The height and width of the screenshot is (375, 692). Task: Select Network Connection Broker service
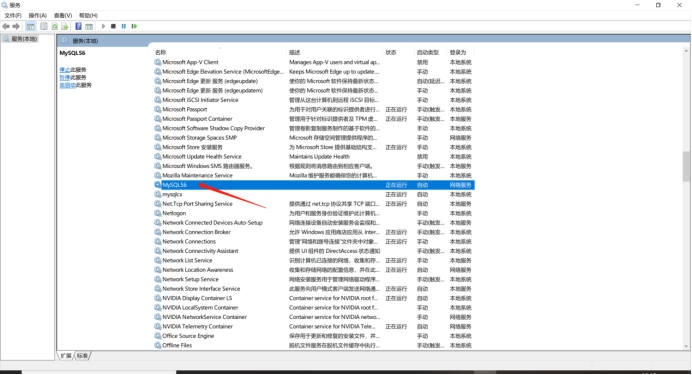(x=196, y=232)
